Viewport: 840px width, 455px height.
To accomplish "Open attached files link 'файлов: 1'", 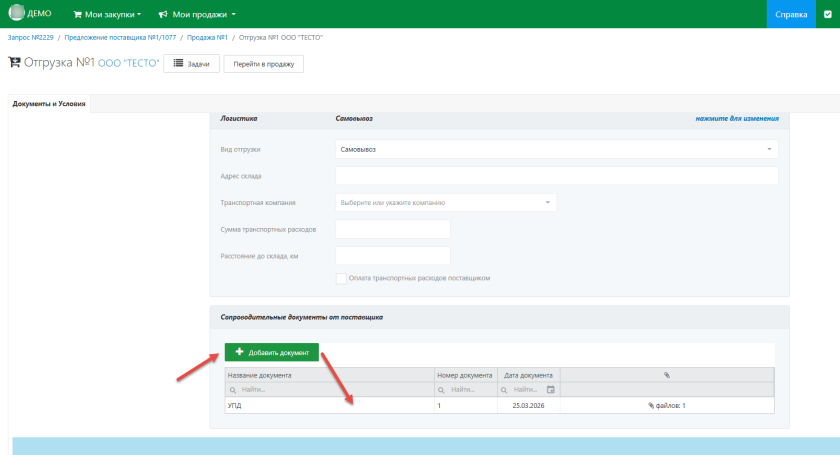I will click(666, 406).
